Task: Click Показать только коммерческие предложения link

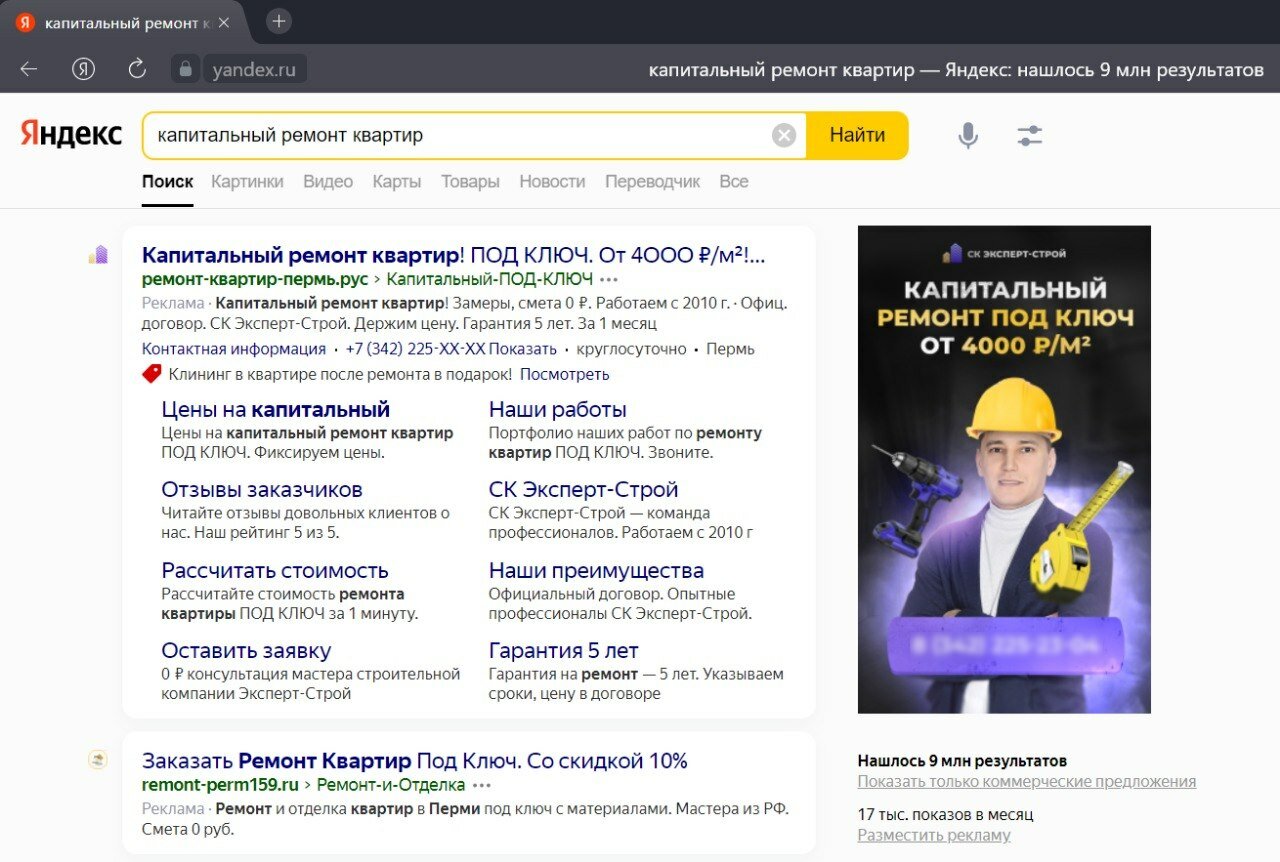Action: pos(1027,782)
